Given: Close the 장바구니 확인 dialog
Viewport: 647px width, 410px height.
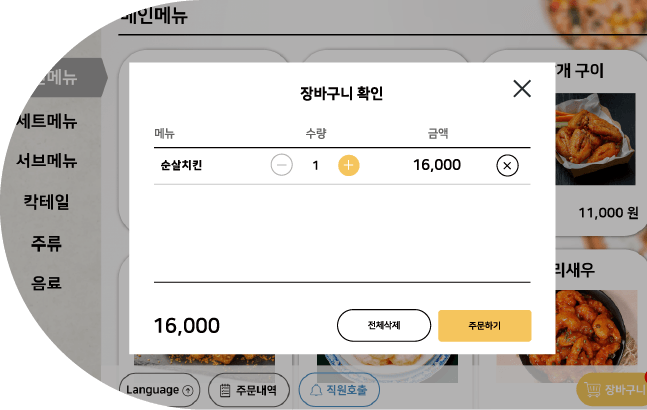Looking at the screenshot, I should pos(522,89).
